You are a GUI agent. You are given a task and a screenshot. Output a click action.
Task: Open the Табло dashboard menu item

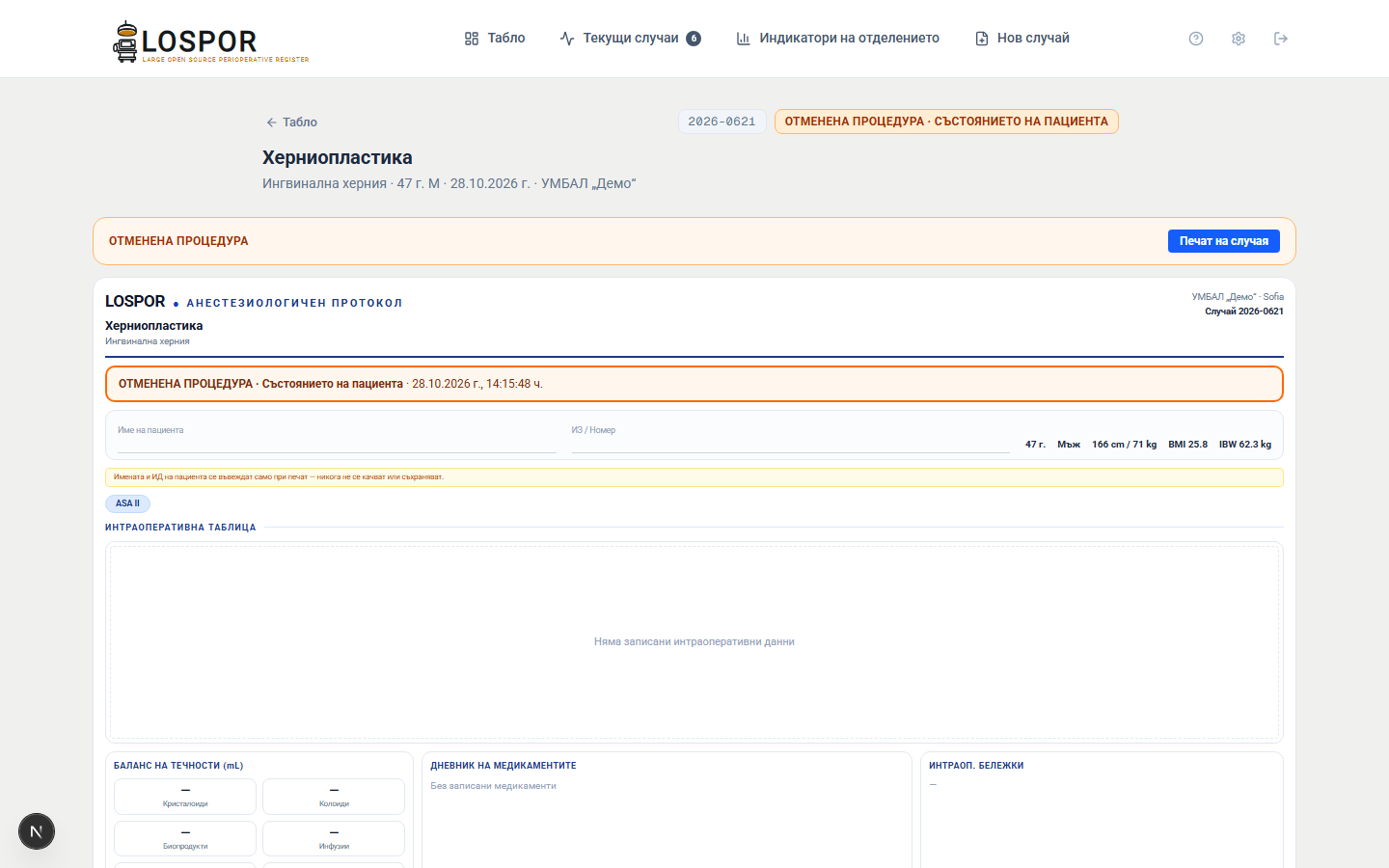[x=495, y=39]
